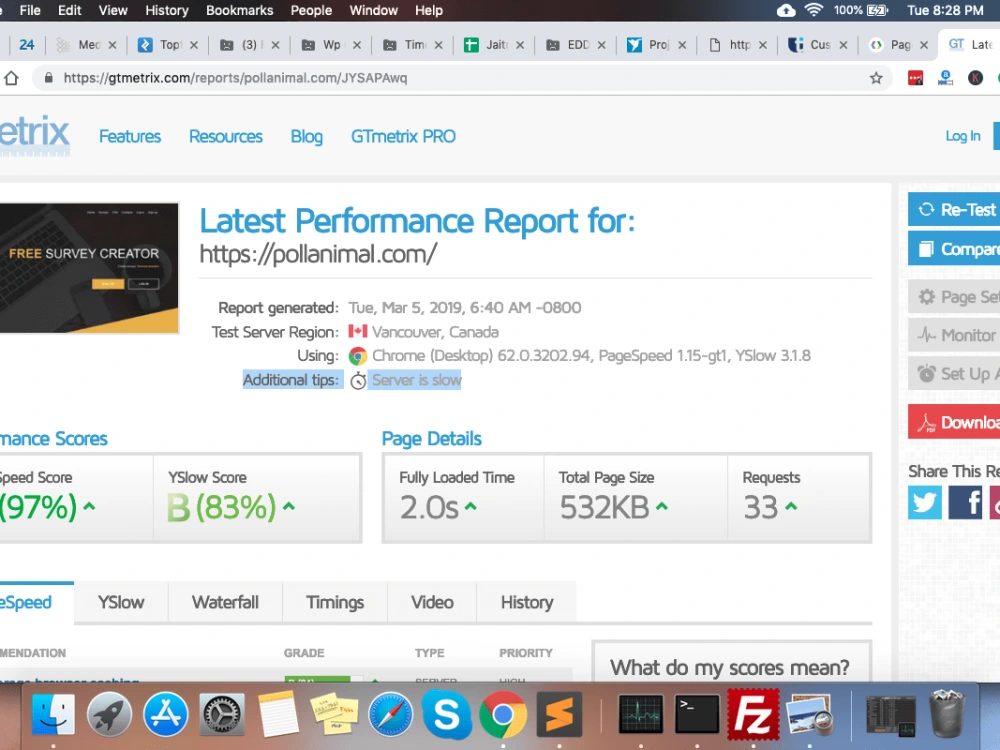Open System Preferences gear in dock
Screen dimensions: 1000x750
point(221,714)
